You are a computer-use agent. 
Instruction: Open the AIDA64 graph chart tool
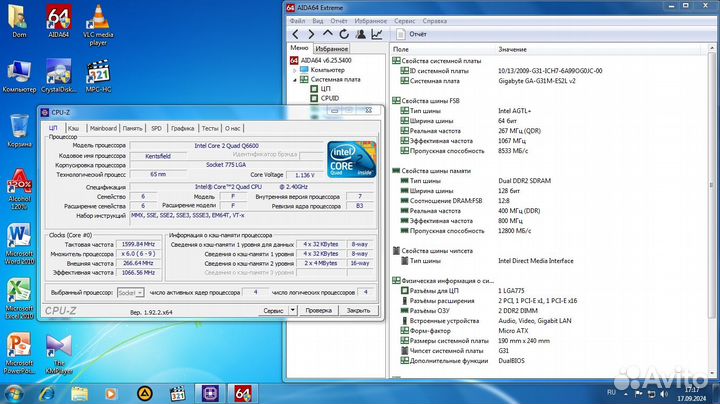(377, 34)
